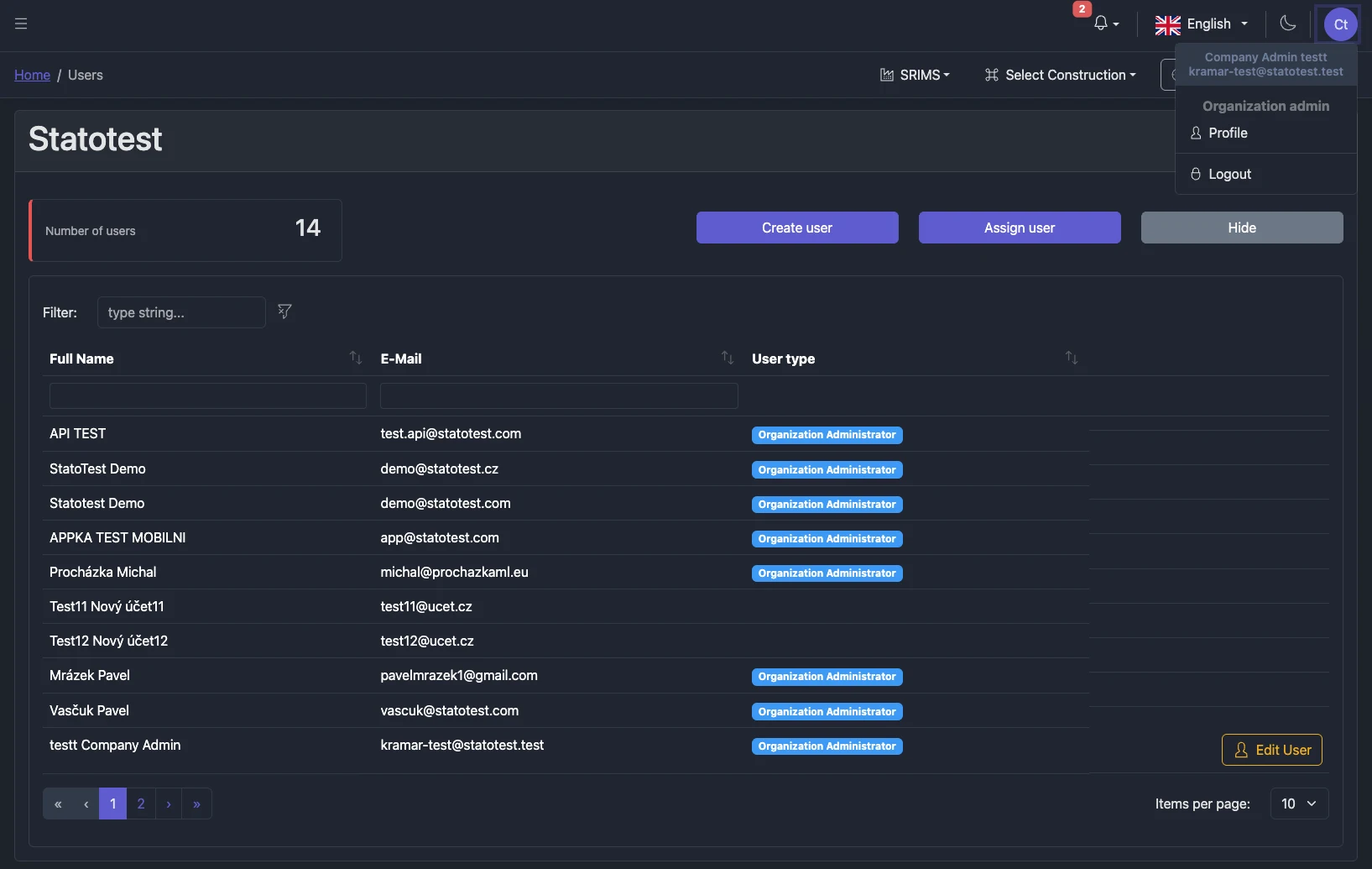Toggle sorting on the User type column

point(1072,358)
